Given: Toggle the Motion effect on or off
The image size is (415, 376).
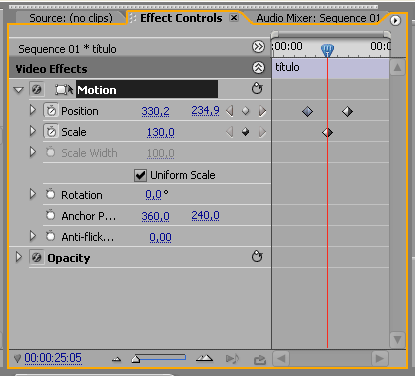Looking at the screenshot, I should [36, 89].
